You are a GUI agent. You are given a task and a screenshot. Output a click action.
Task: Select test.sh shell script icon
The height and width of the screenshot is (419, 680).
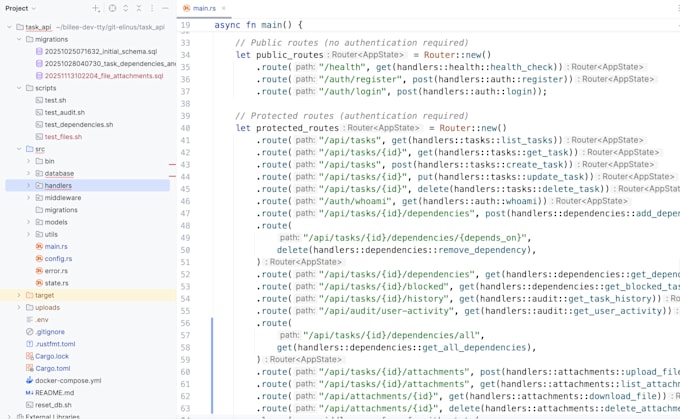pos(39,100)
